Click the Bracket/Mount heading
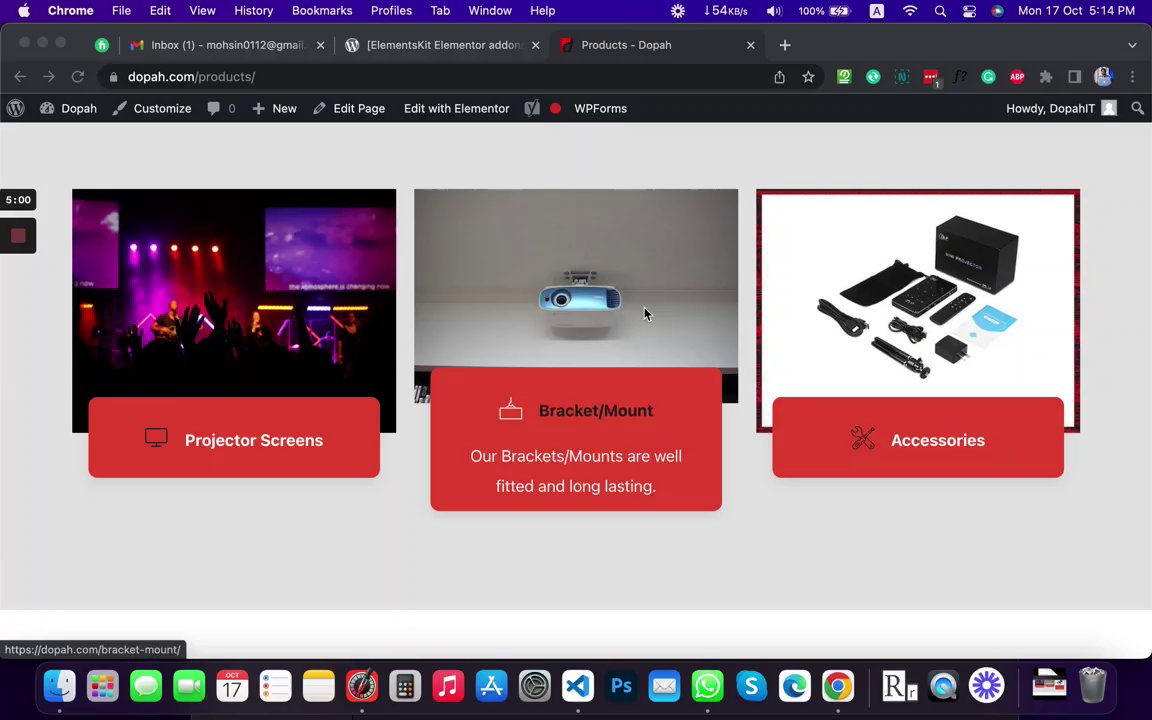This screenshot has height=720, width=1152. (x=595, y=411)
